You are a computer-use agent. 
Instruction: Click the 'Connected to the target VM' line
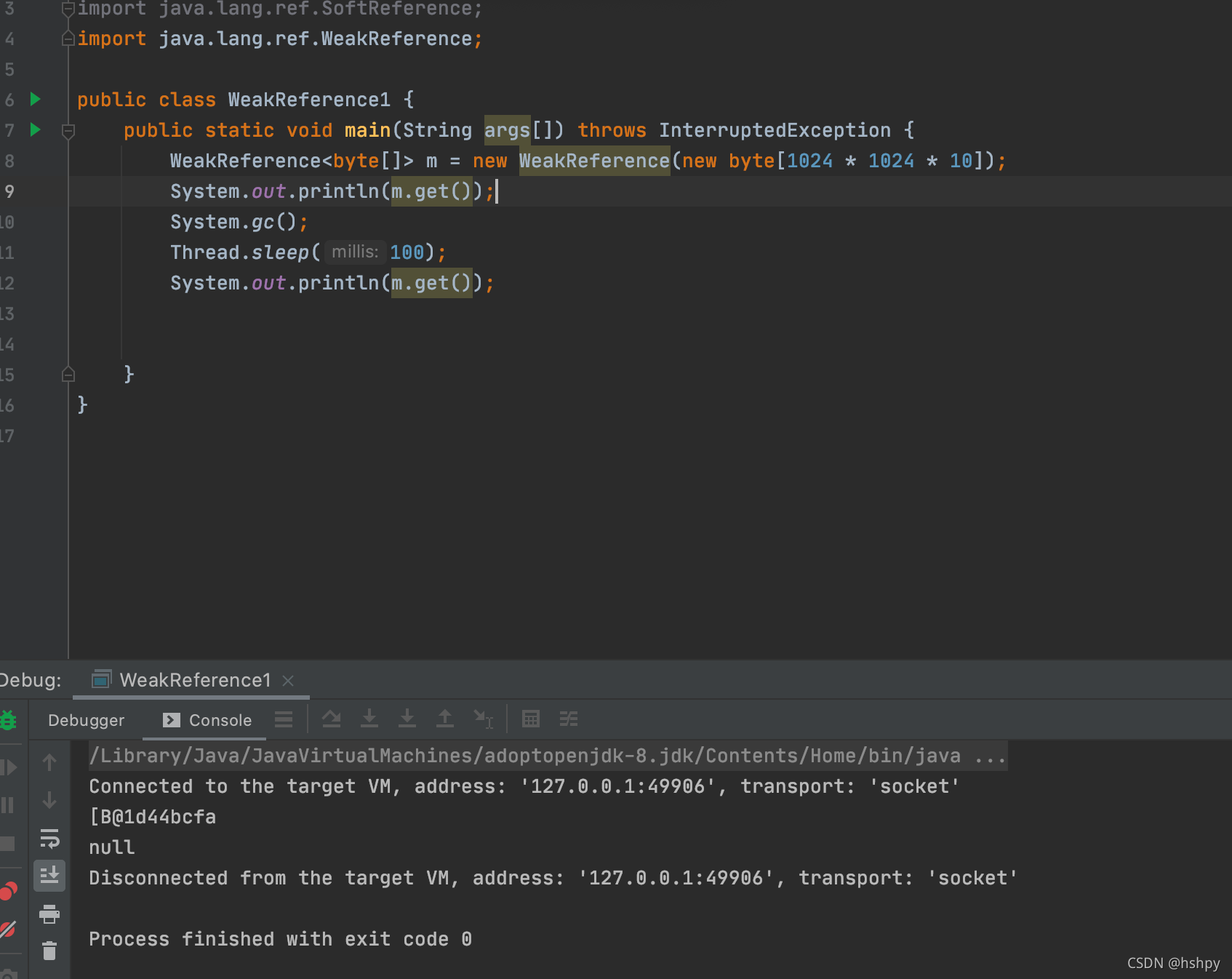(524, 786)
